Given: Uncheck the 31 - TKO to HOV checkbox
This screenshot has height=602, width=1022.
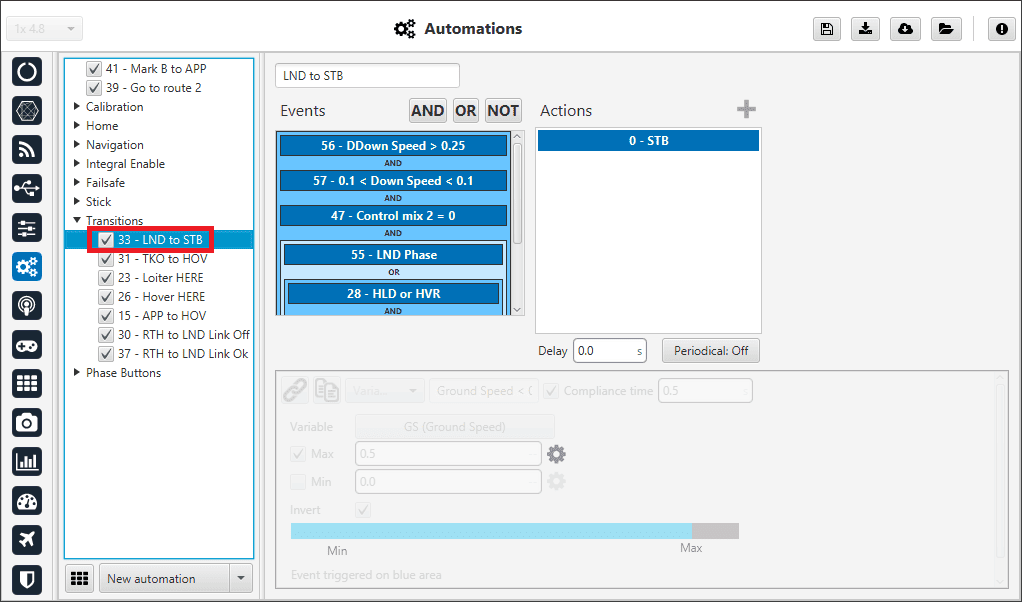Looking at the screenshot, I should (x=106, y=259).
